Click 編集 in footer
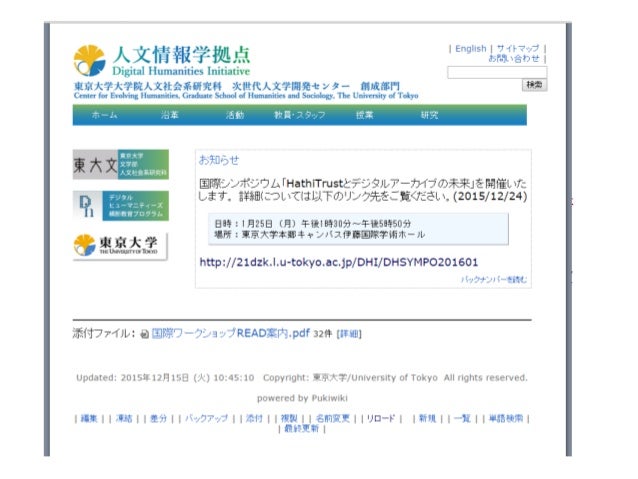The width and height of the screenshot is (638, 479). pos(89,418)
